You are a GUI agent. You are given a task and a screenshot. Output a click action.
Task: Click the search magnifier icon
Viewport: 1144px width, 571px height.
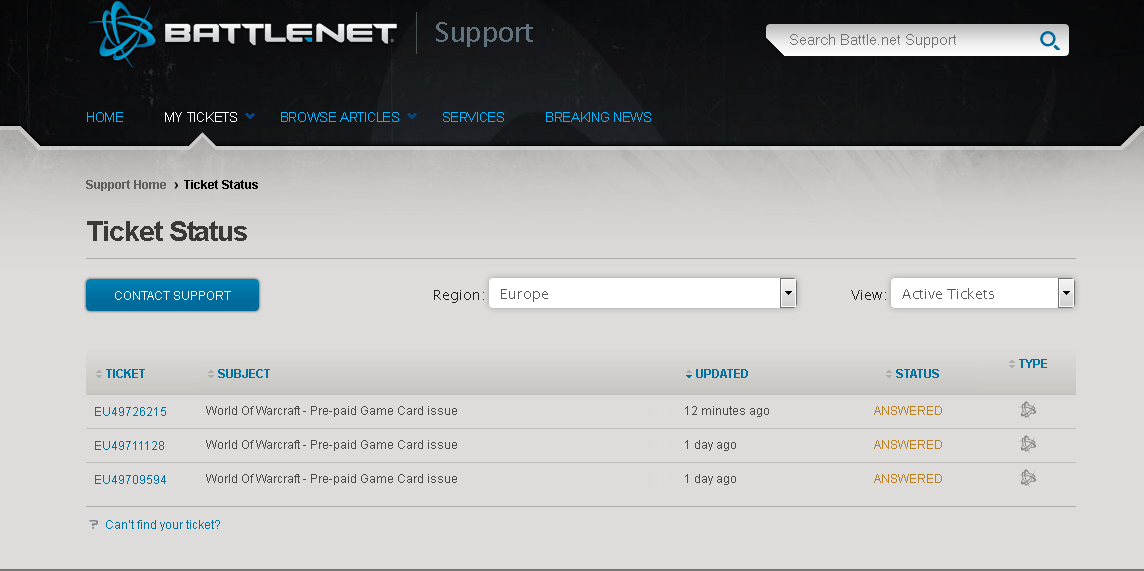pos(1049,40)
